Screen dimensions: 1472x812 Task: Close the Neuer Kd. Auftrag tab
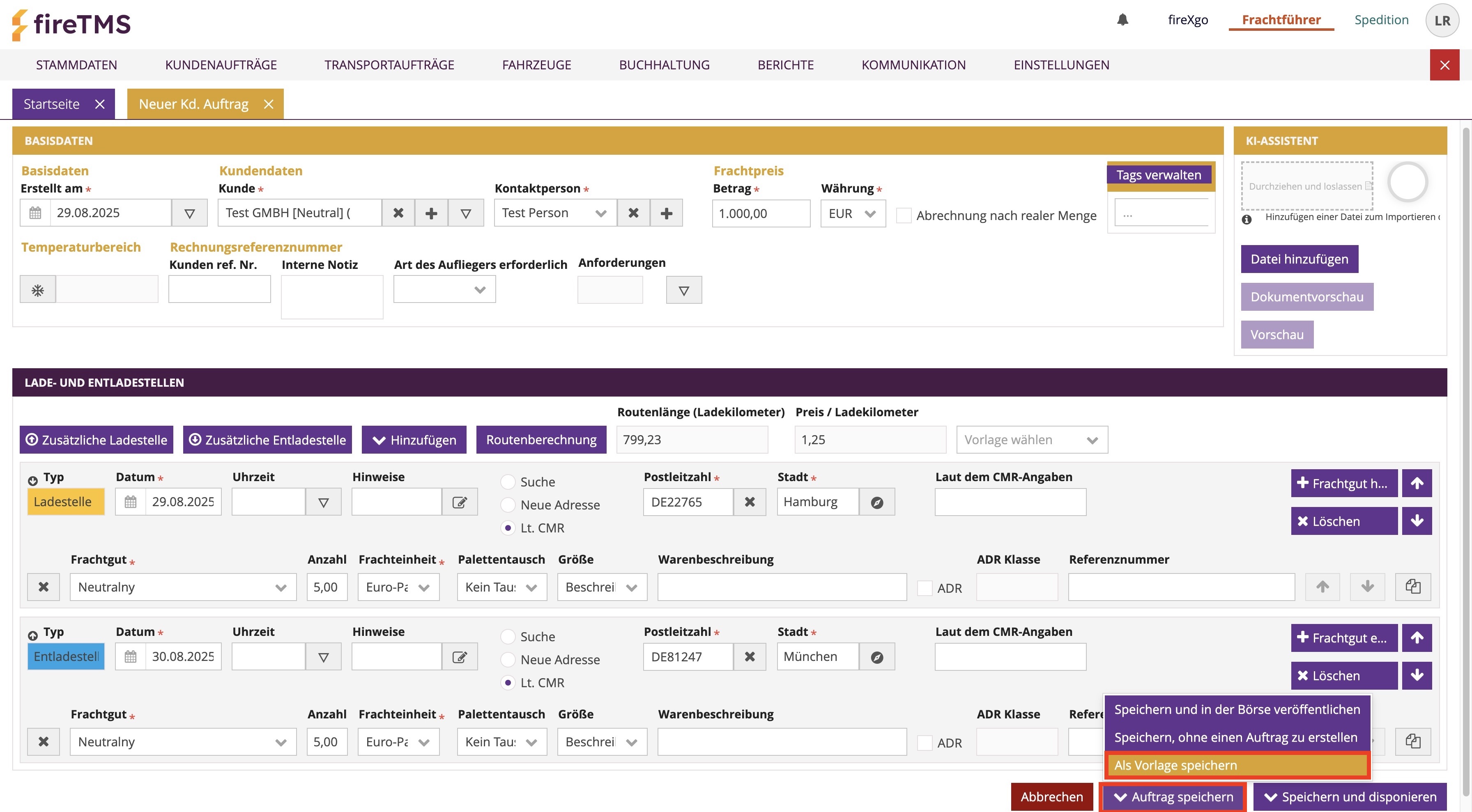pyautogui.click(x=269, y=104)
